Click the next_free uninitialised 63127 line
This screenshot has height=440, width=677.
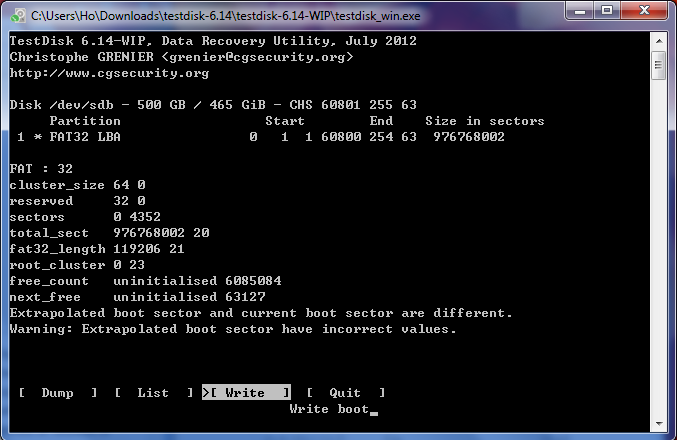click(x=137, y=297)
